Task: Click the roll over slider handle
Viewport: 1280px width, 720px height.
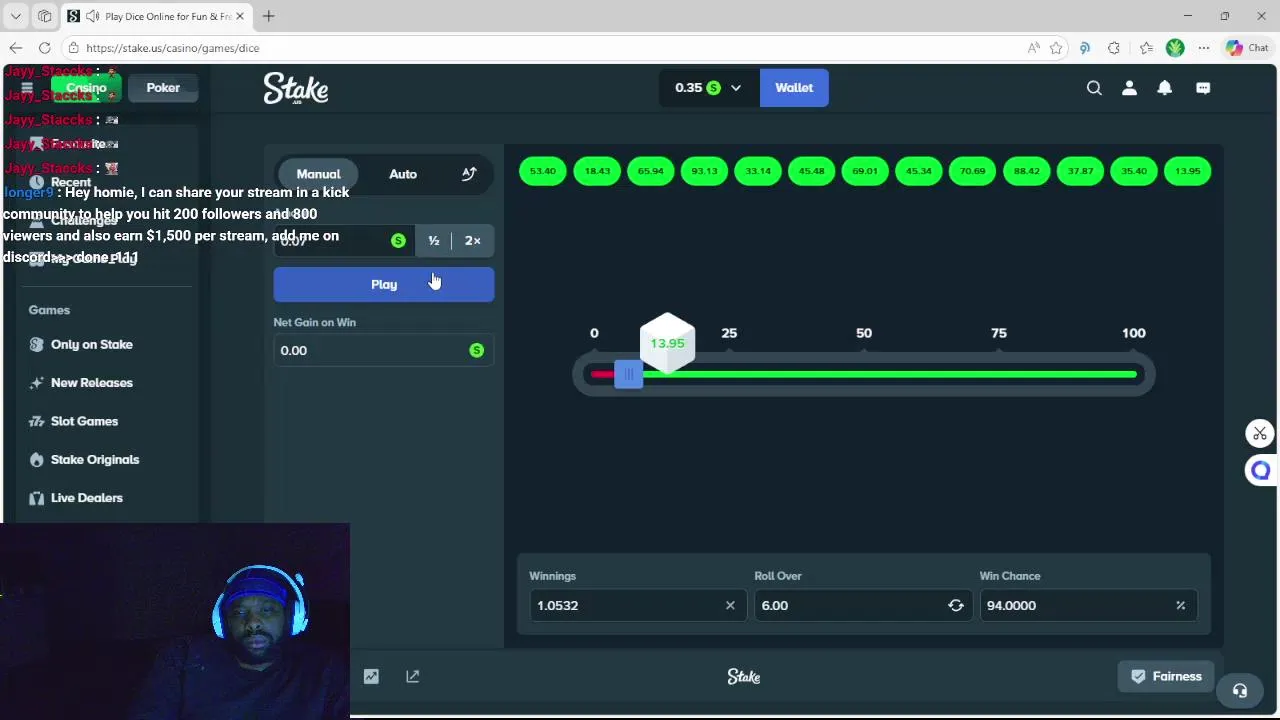Action: [x=628, y=375]
